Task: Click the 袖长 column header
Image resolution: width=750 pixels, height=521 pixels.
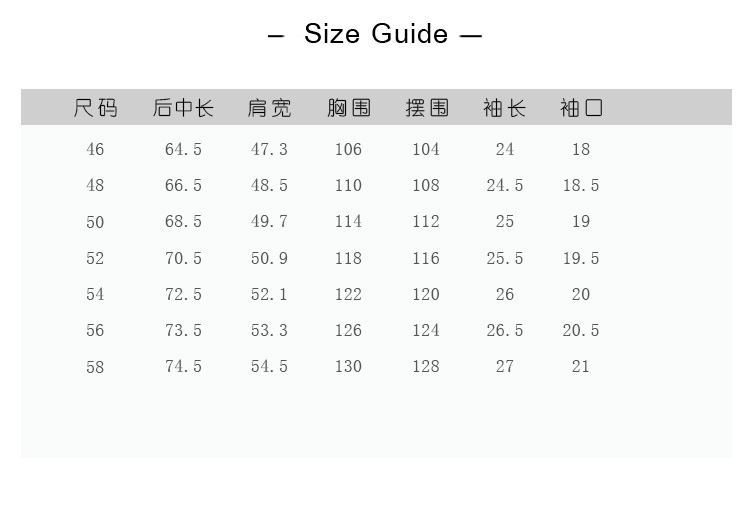Action: (504, 108)
